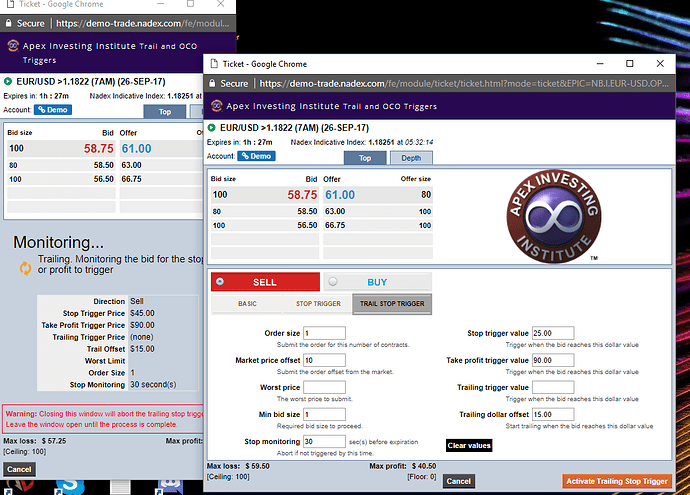Click the Clear values button
The image size is (690, 495).
tap(469, 445)
